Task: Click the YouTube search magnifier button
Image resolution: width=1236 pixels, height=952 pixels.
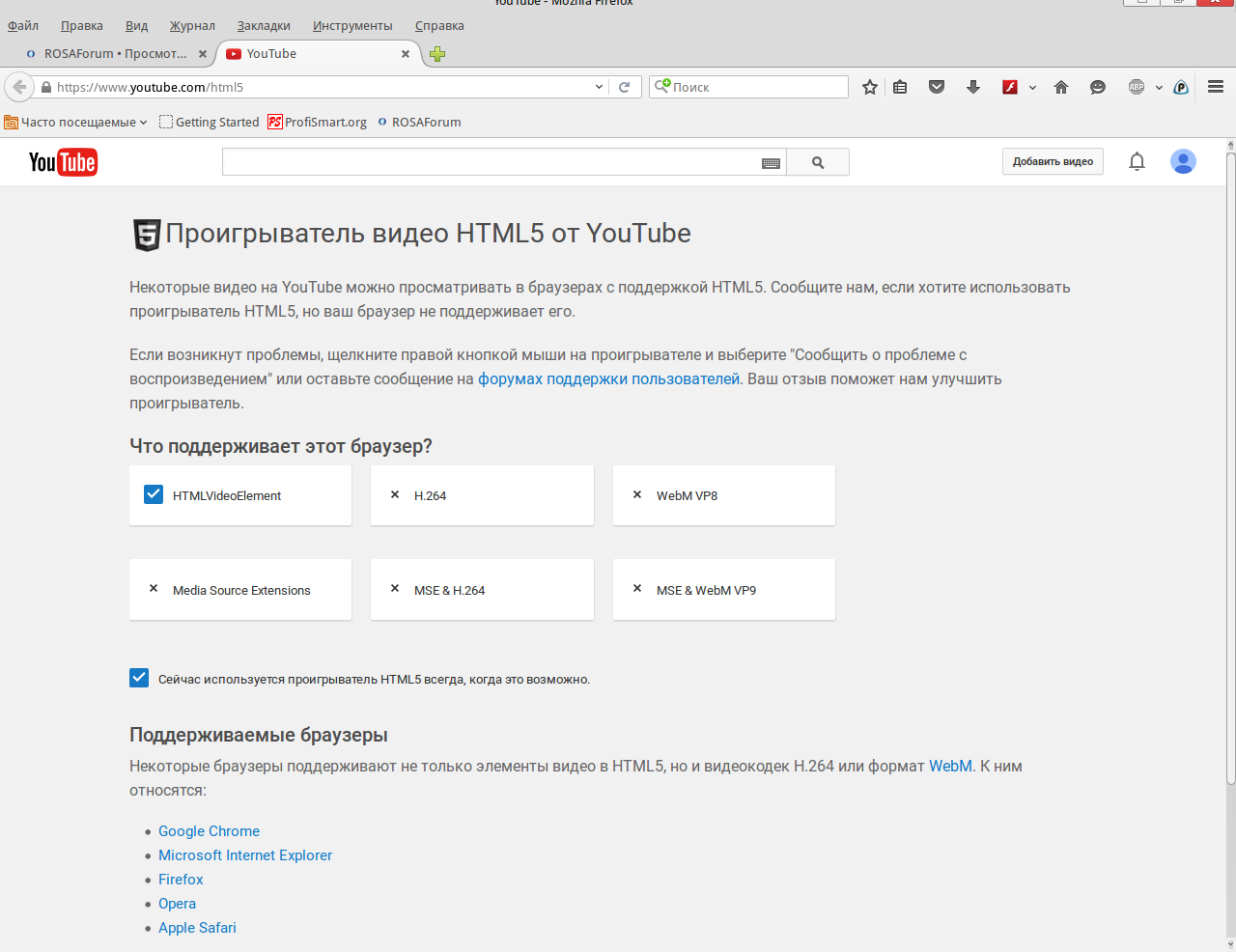Action: [818, 162]
